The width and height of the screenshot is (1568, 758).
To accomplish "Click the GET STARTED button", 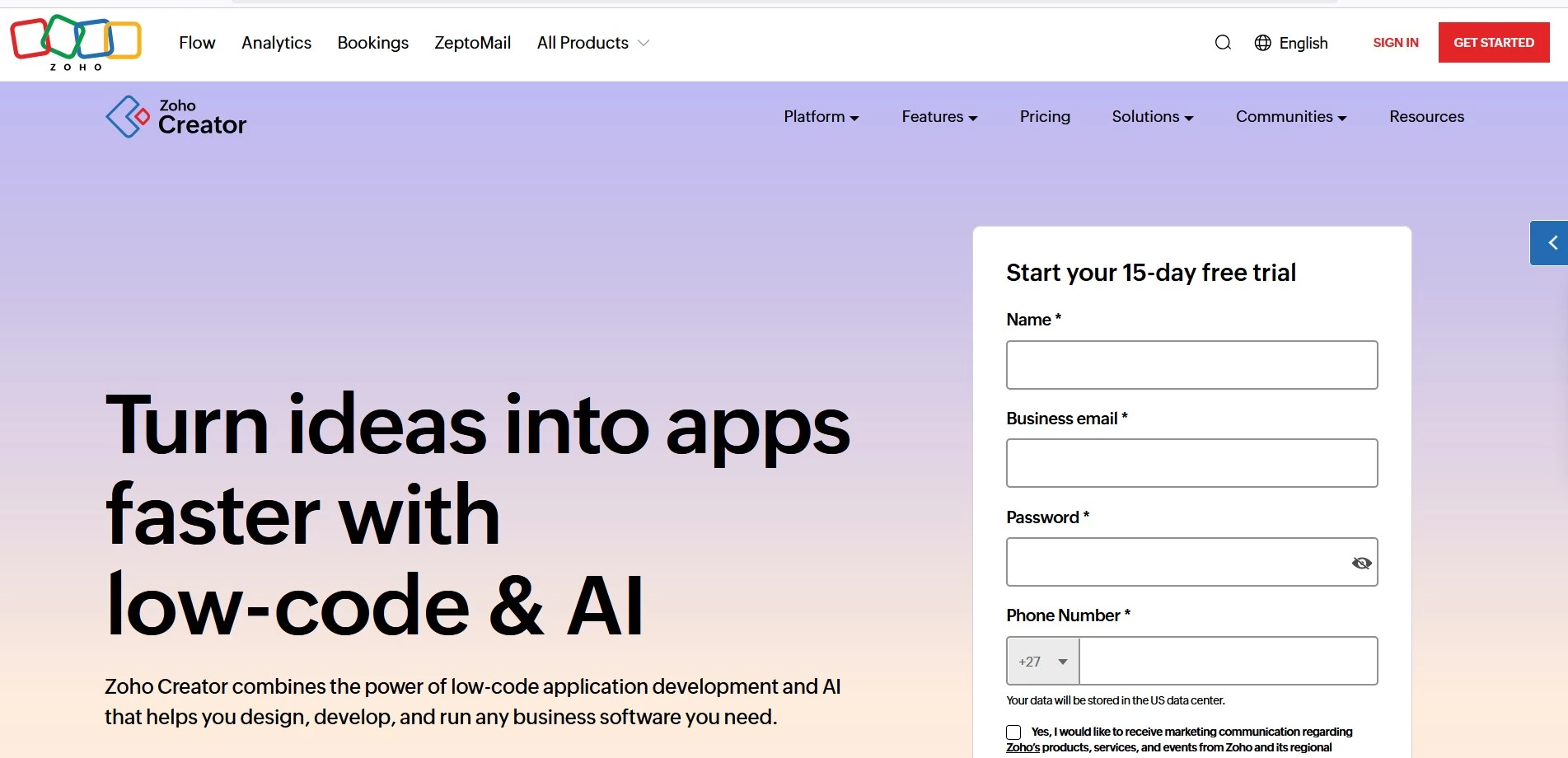I will tap(1493, 42).
